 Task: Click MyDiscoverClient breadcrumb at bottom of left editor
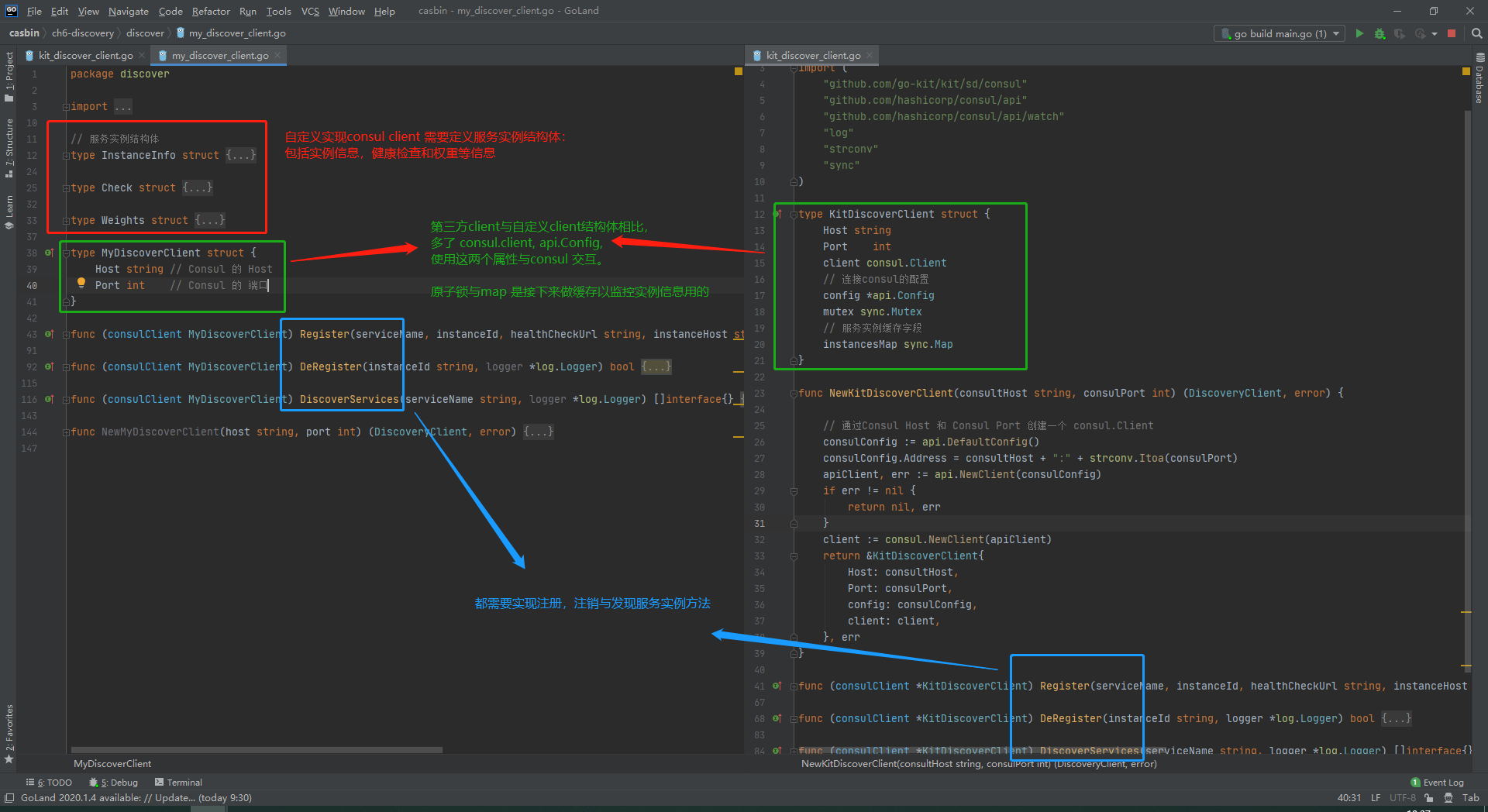pos(112,764)
